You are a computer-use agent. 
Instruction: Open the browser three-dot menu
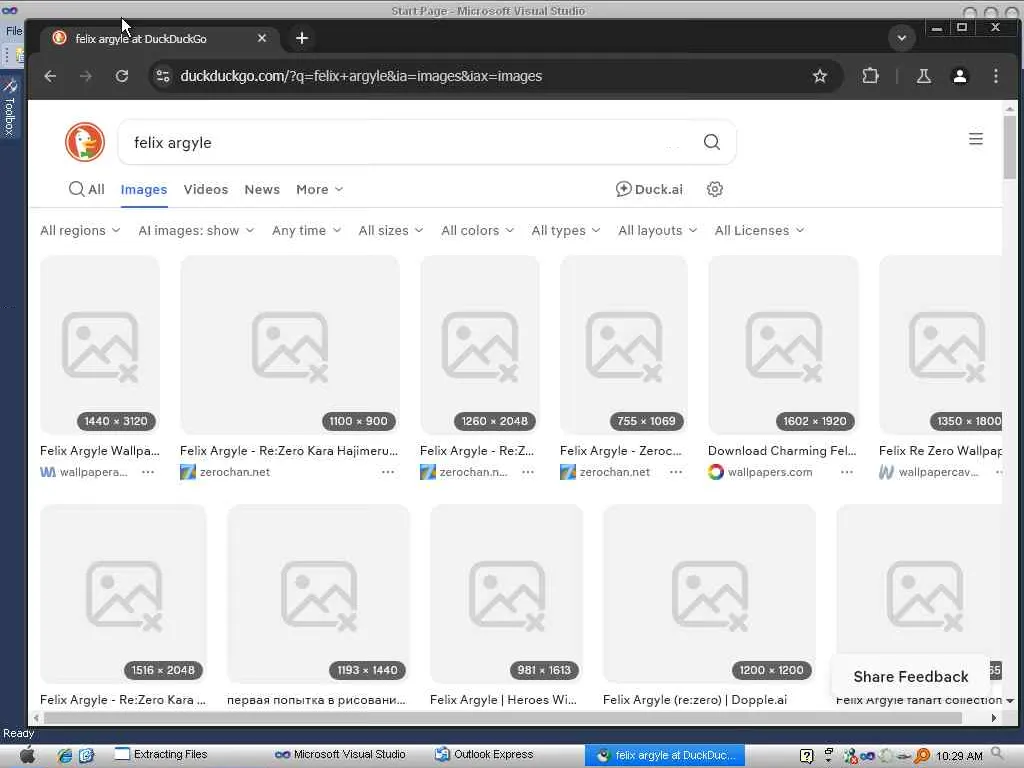tap(995, 76)
